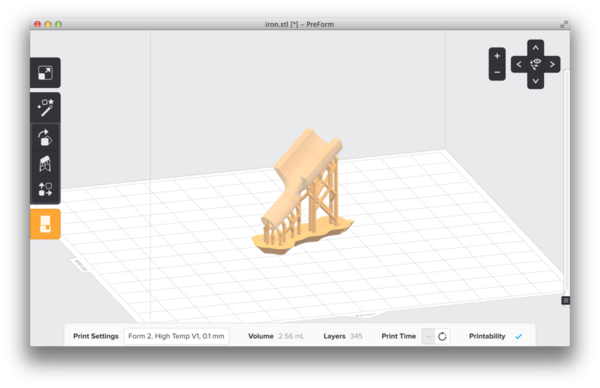The width and height of the screenshot is (600, 388).
Task: Refresh the Print Time estimate
Action: click(x=442, y=336)
